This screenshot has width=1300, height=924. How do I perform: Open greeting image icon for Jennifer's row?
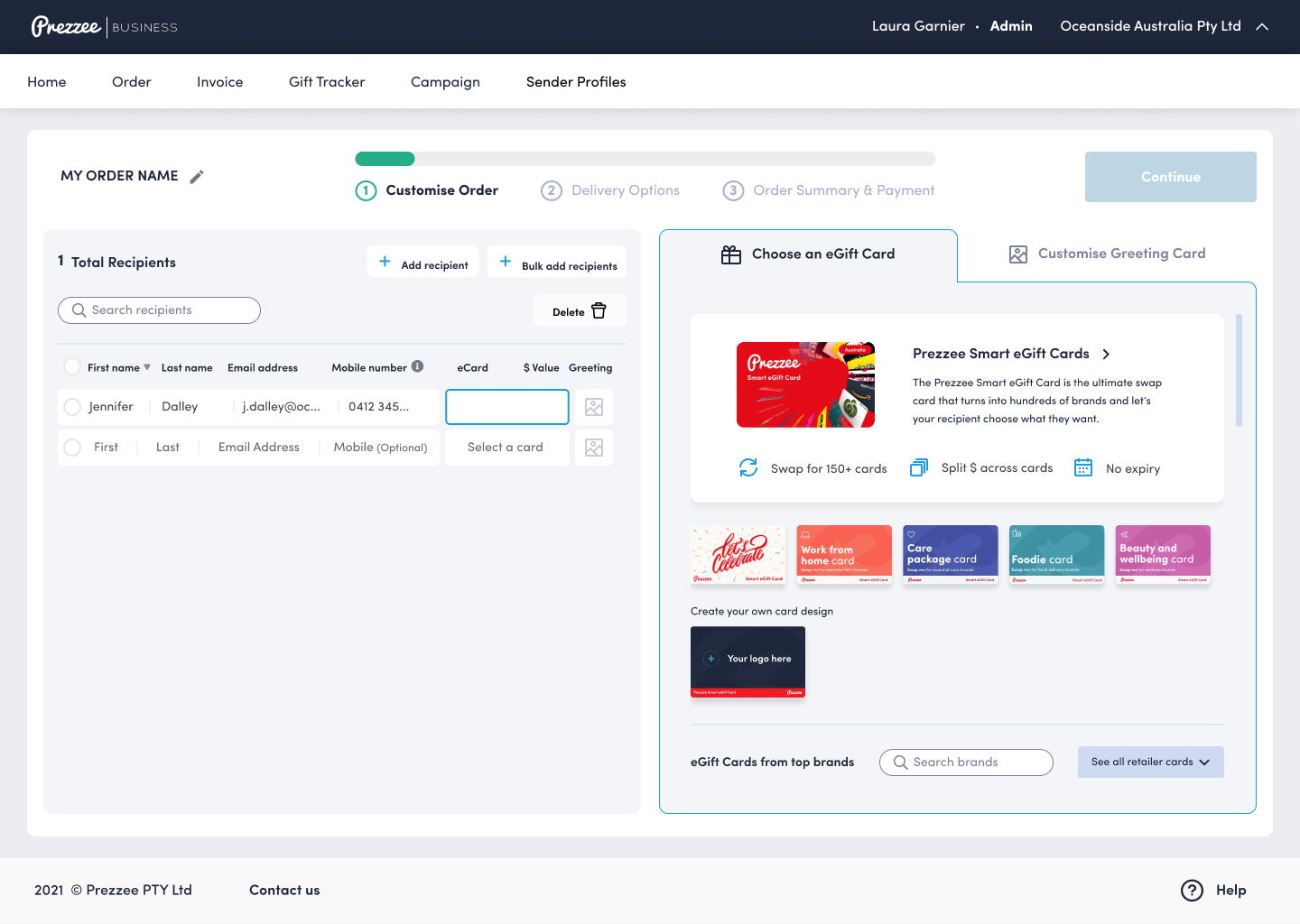tap(594, 407)
